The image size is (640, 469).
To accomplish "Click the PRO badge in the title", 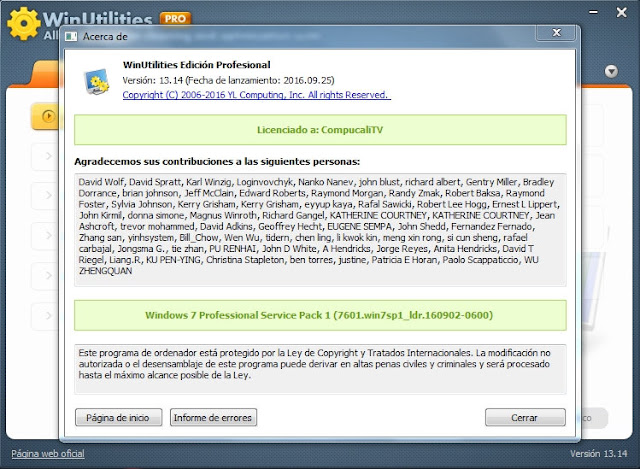I will [175, 19].
